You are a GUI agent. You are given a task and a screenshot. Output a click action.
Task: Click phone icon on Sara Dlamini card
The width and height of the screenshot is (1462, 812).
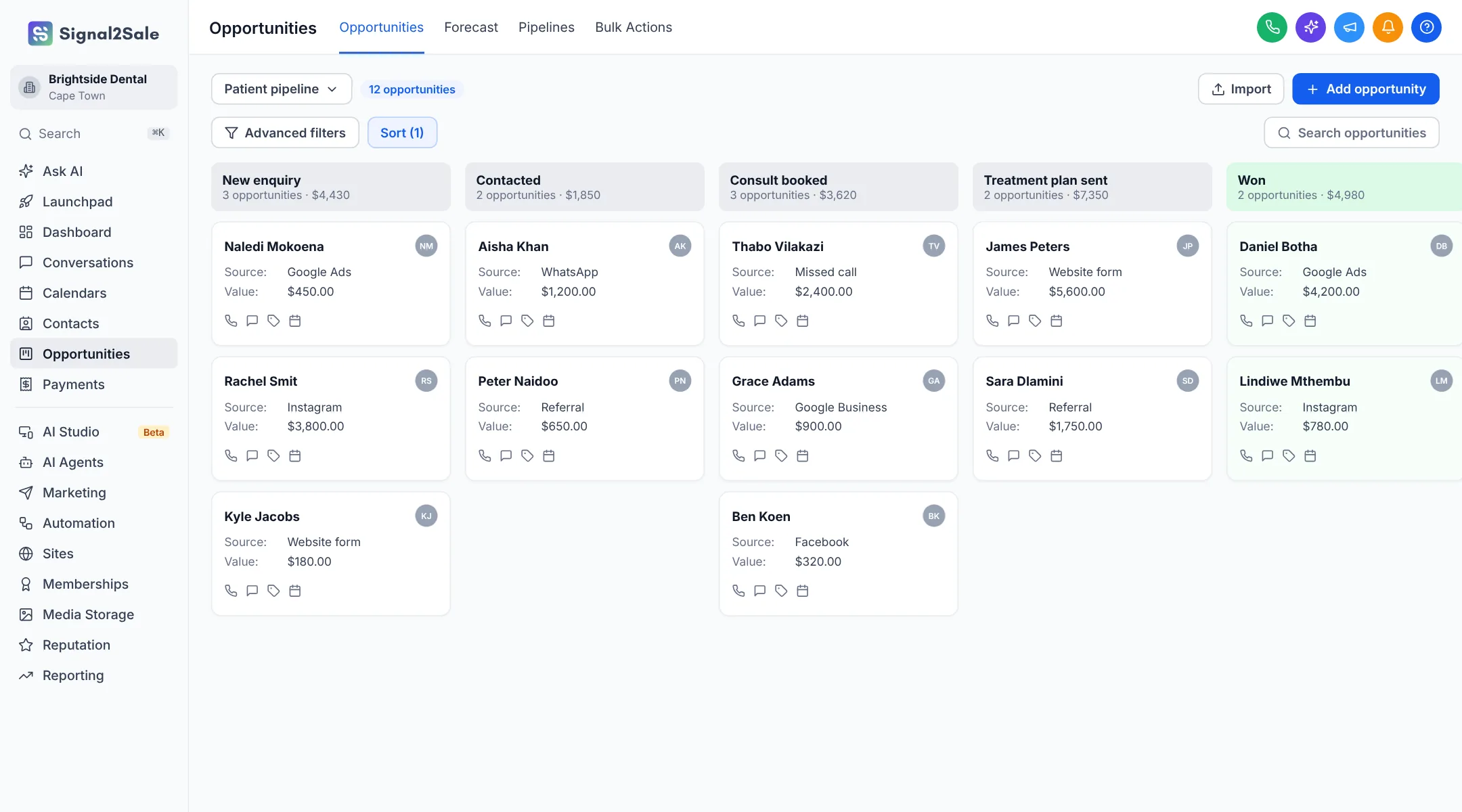tap(992, 456)
